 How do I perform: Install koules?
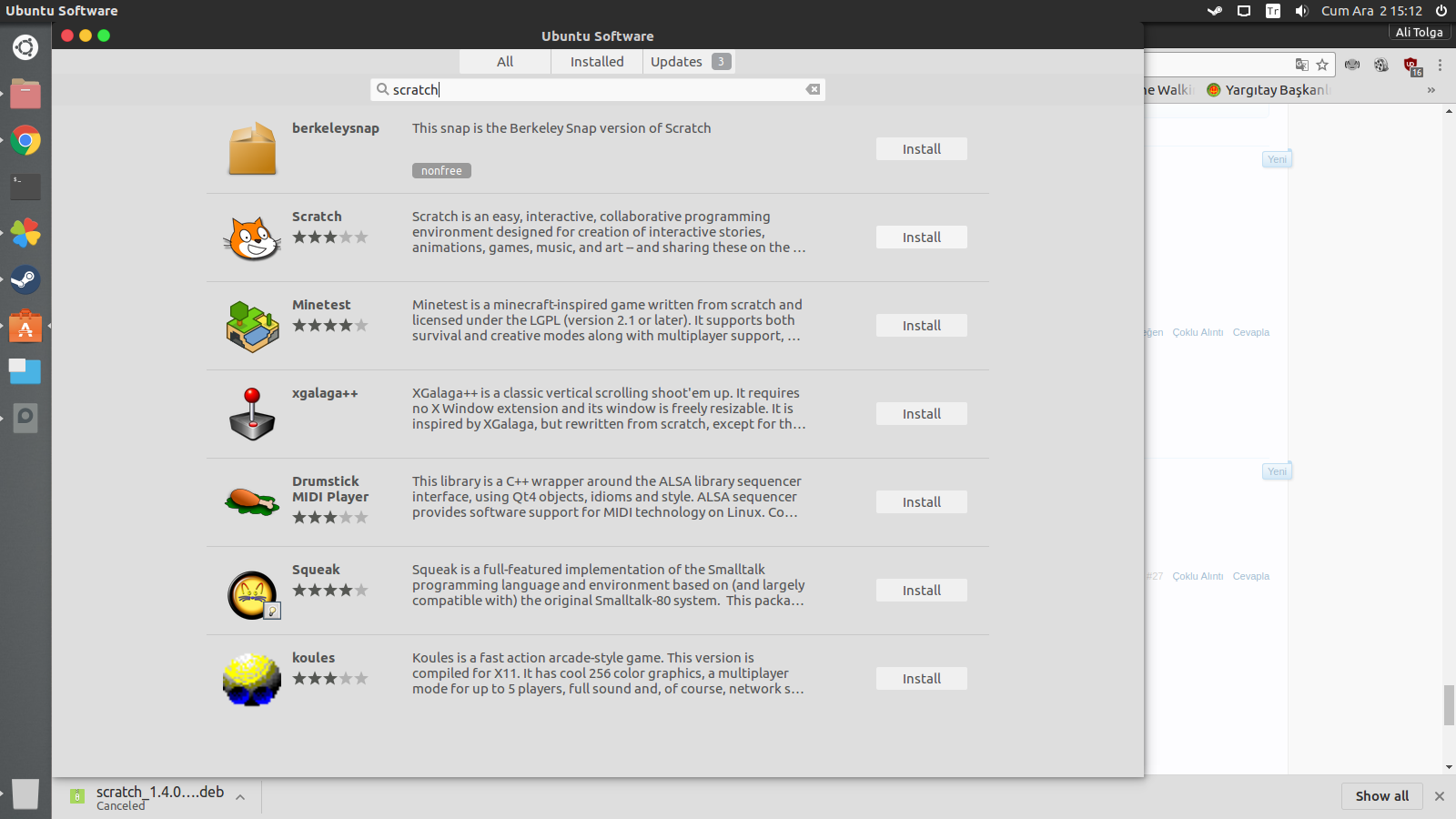tap(922, 679)
